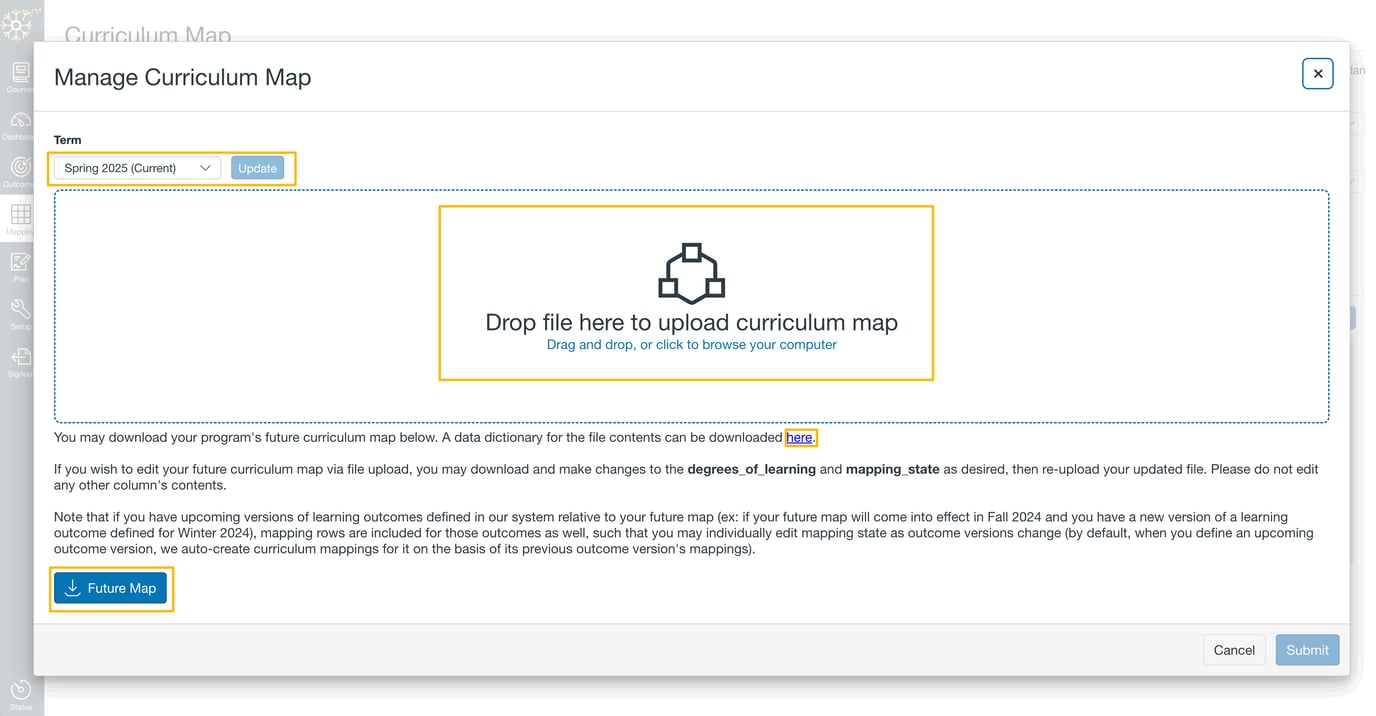
Task: Download the Future Map file
Action: pyautogui.click(x=111, y=588)
